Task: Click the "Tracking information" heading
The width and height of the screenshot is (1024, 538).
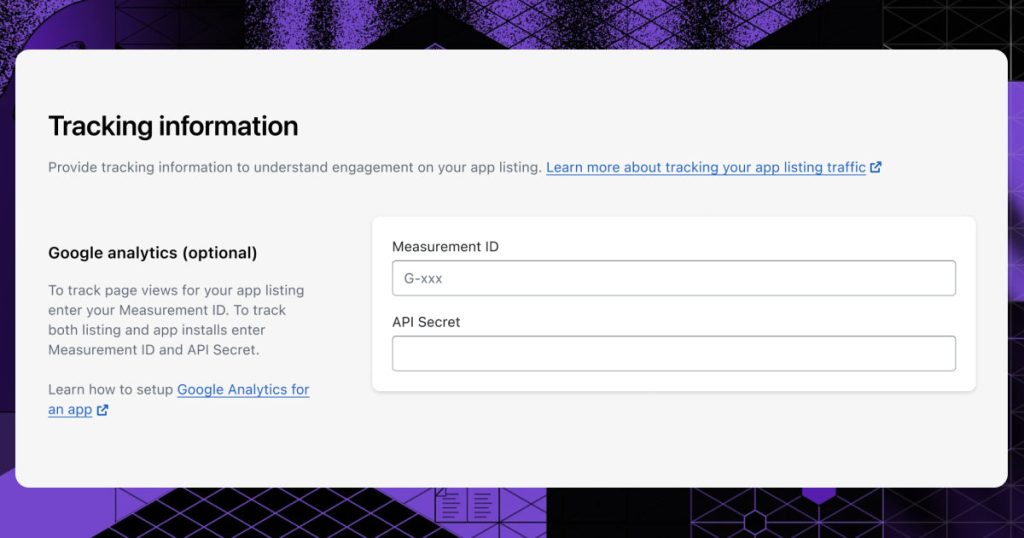Action: 173,126
